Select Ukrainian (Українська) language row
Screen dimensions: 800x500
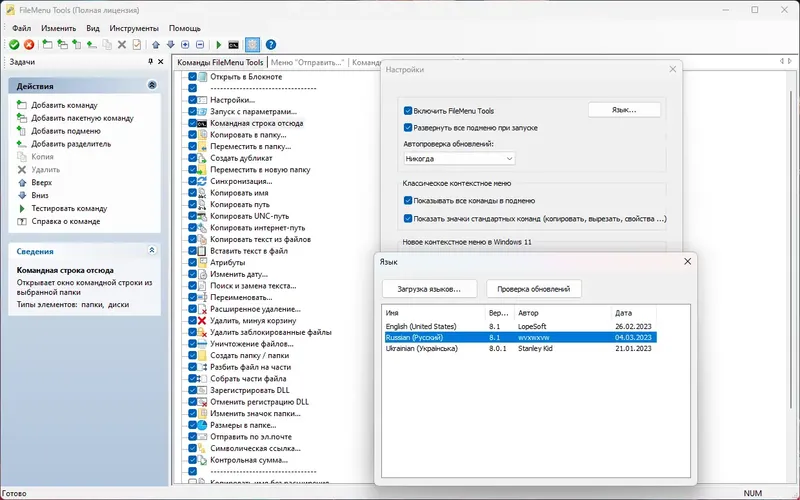tap(520, 348)
